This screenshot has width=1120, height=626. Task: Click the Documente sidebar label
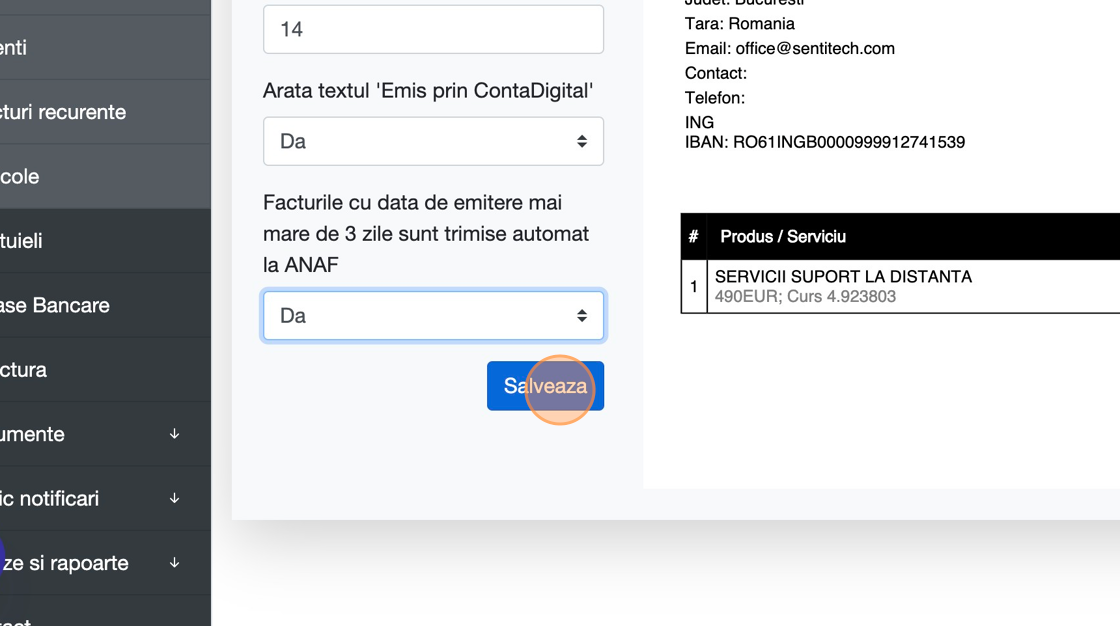coord(33,434)
